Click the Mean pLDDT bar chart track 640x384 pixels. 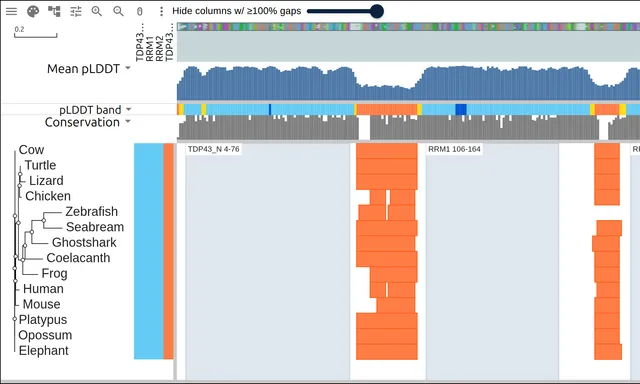[x=408, y=83]
